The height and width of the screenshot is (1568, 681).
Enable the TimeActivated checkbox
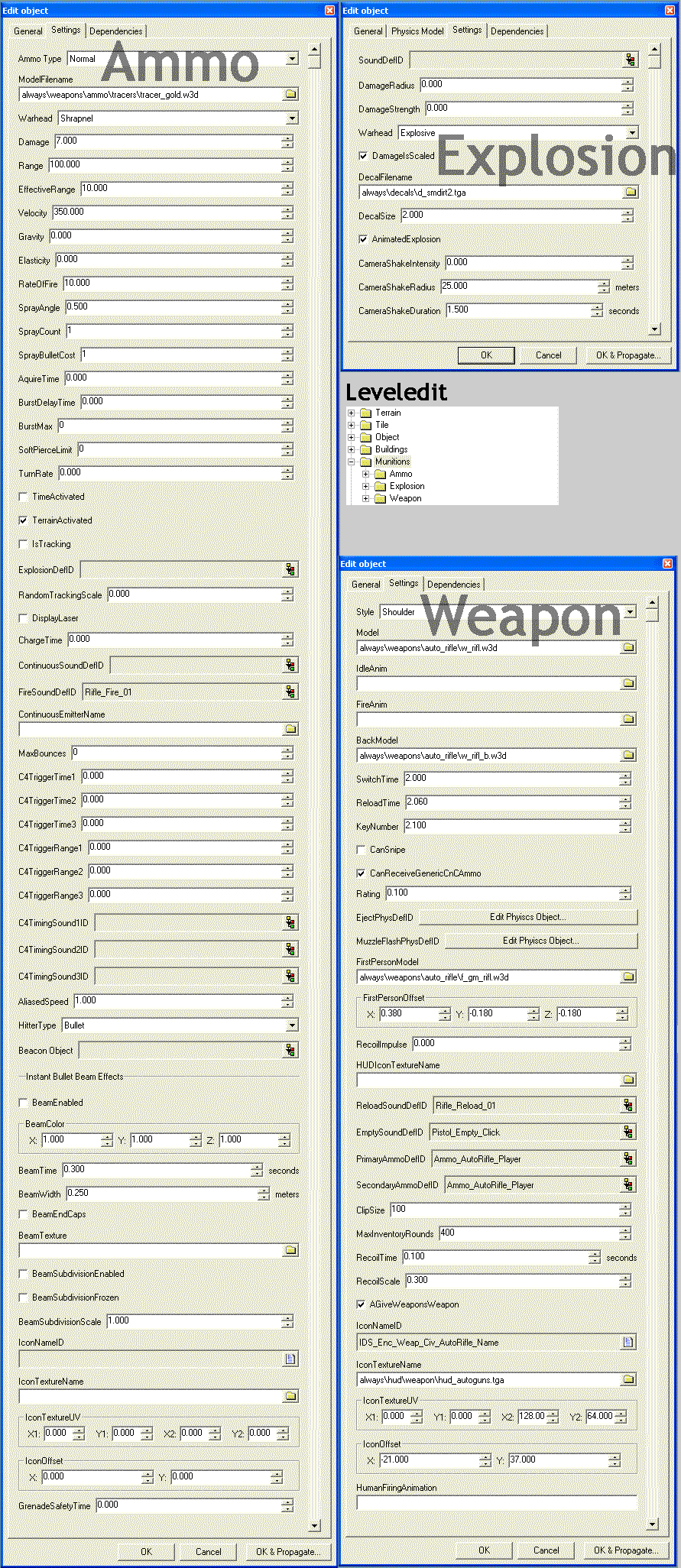point(23,497)
